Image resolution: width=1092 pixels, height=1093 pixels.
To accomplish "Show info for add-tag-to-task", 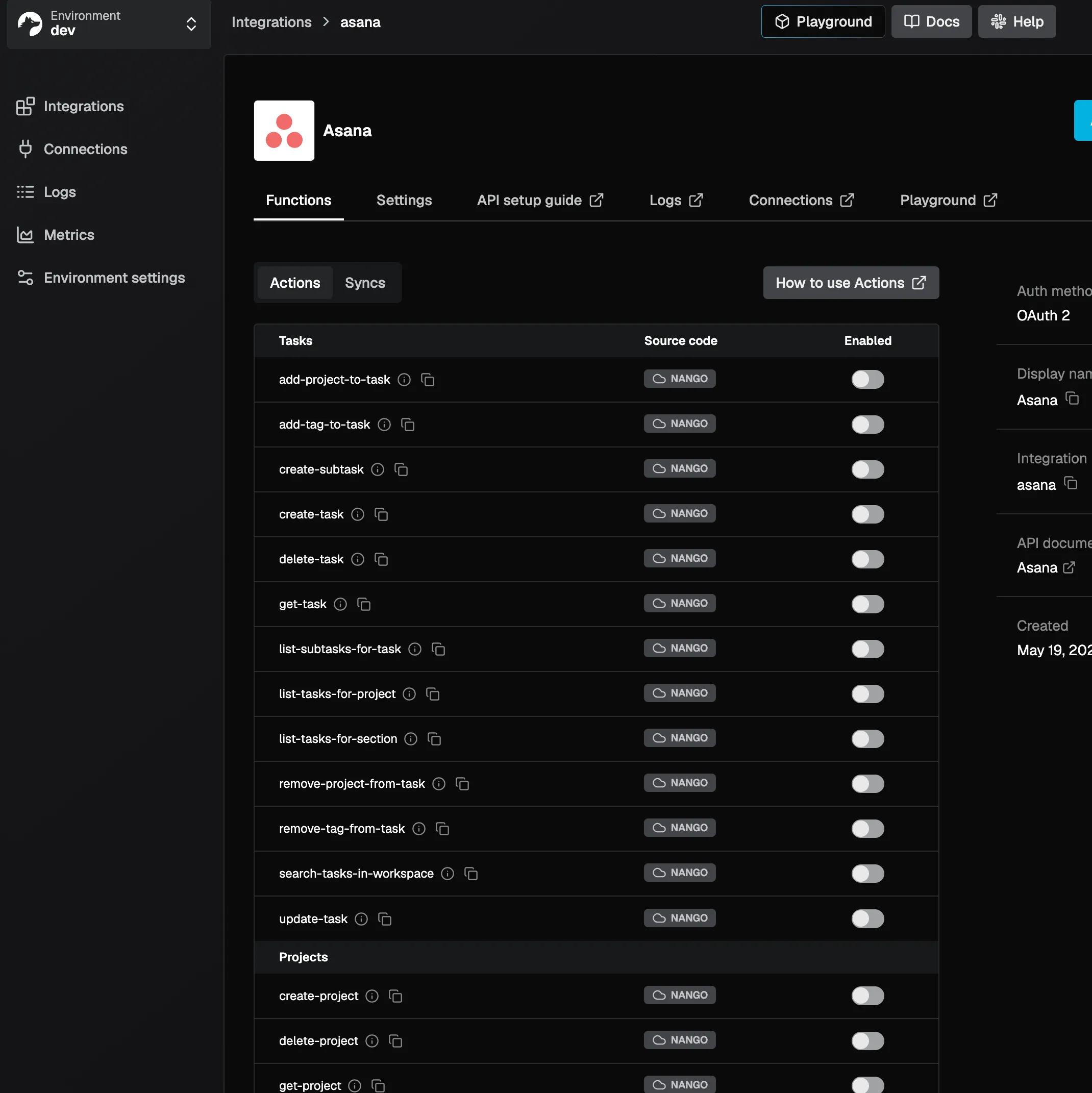I will [x=384, y=425].
